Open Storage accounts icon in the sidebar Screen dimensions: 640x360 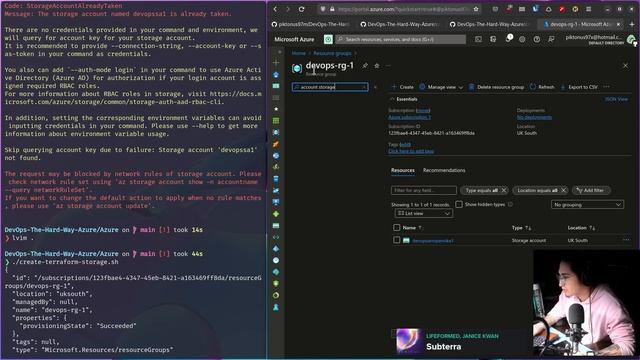point(276,225)
